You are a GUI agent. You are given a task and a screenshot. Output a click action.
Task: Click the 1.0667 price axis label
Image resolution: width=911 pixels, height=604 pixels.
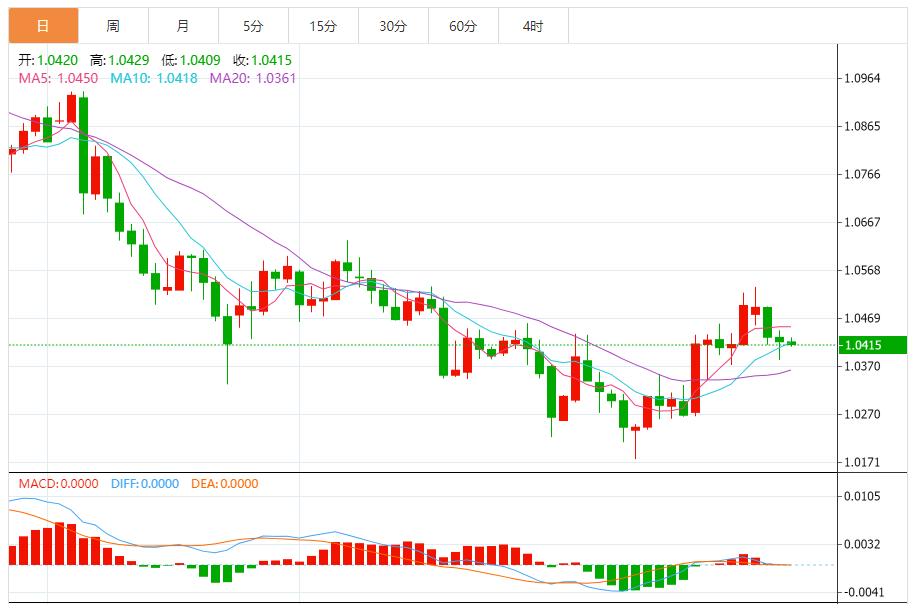tap(862, 222)
